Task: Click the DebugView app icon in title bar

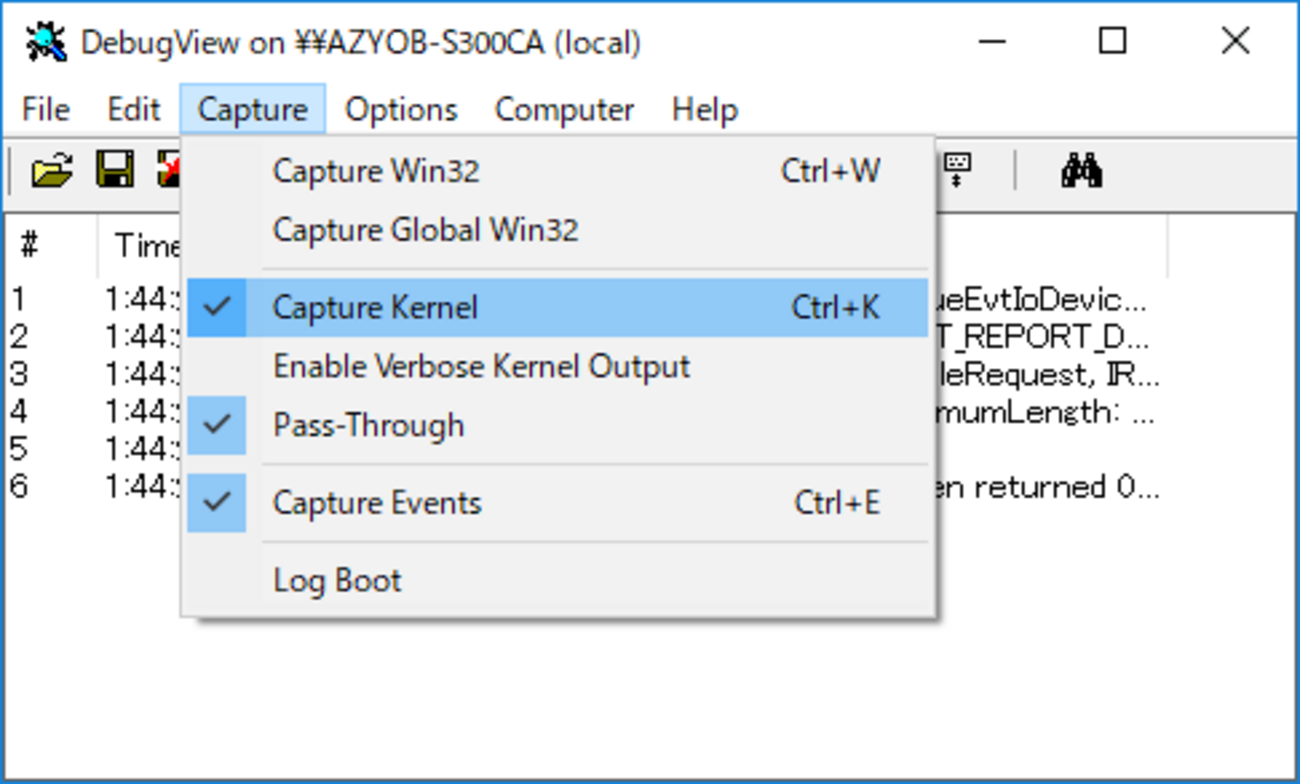Action: (46, 42)
